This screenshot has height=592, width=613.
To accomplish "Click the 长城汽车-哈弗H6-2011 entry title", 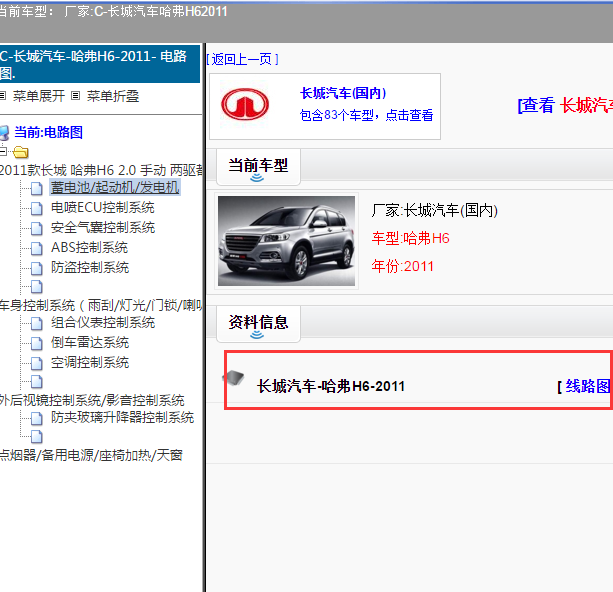I will (331, 386).
